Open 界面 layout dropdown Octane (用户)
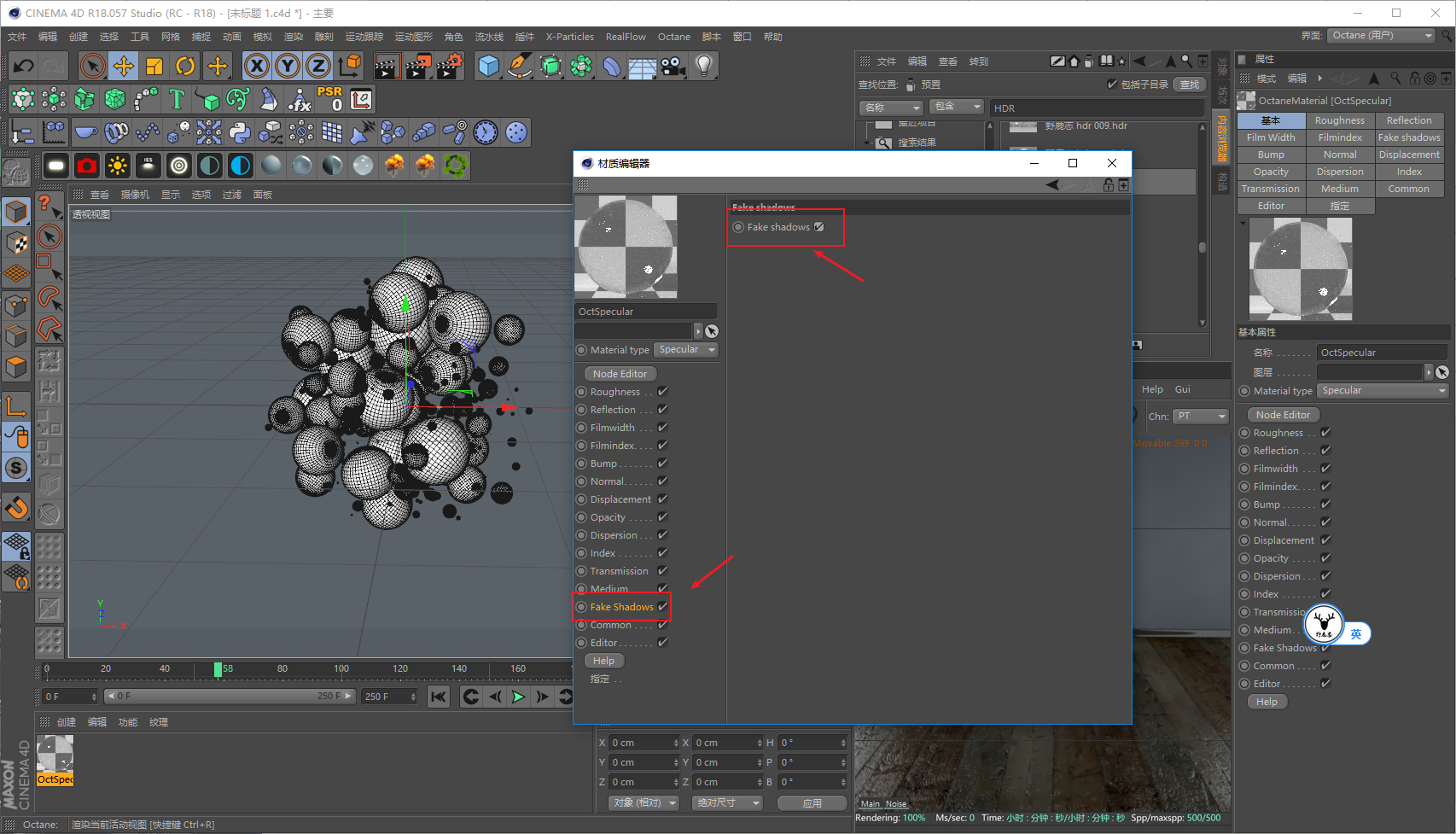 point(1382,36)
